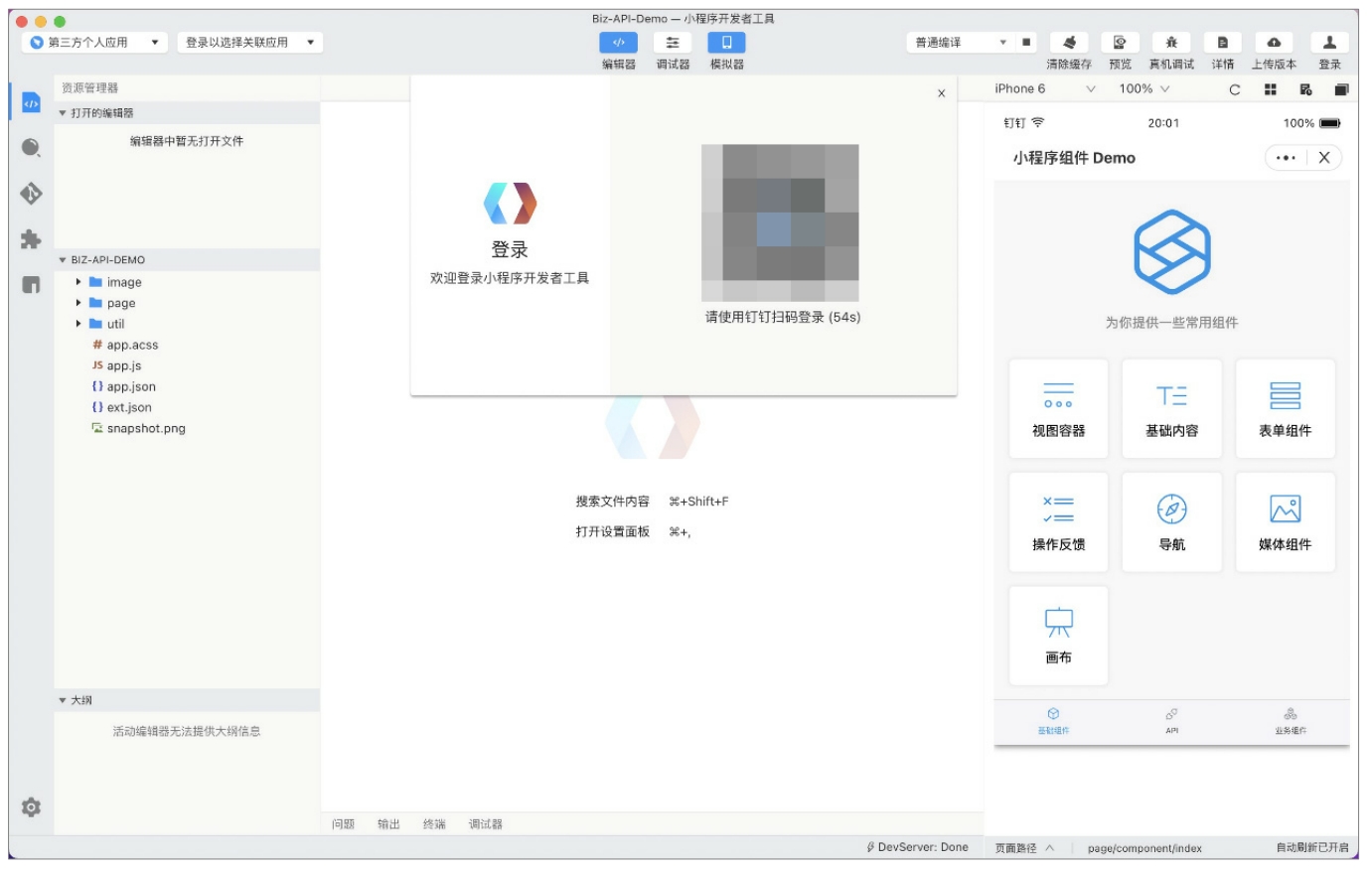
Task: Click the four-square grid icon in the simulator bar
Action: (x=1270, y=89)
